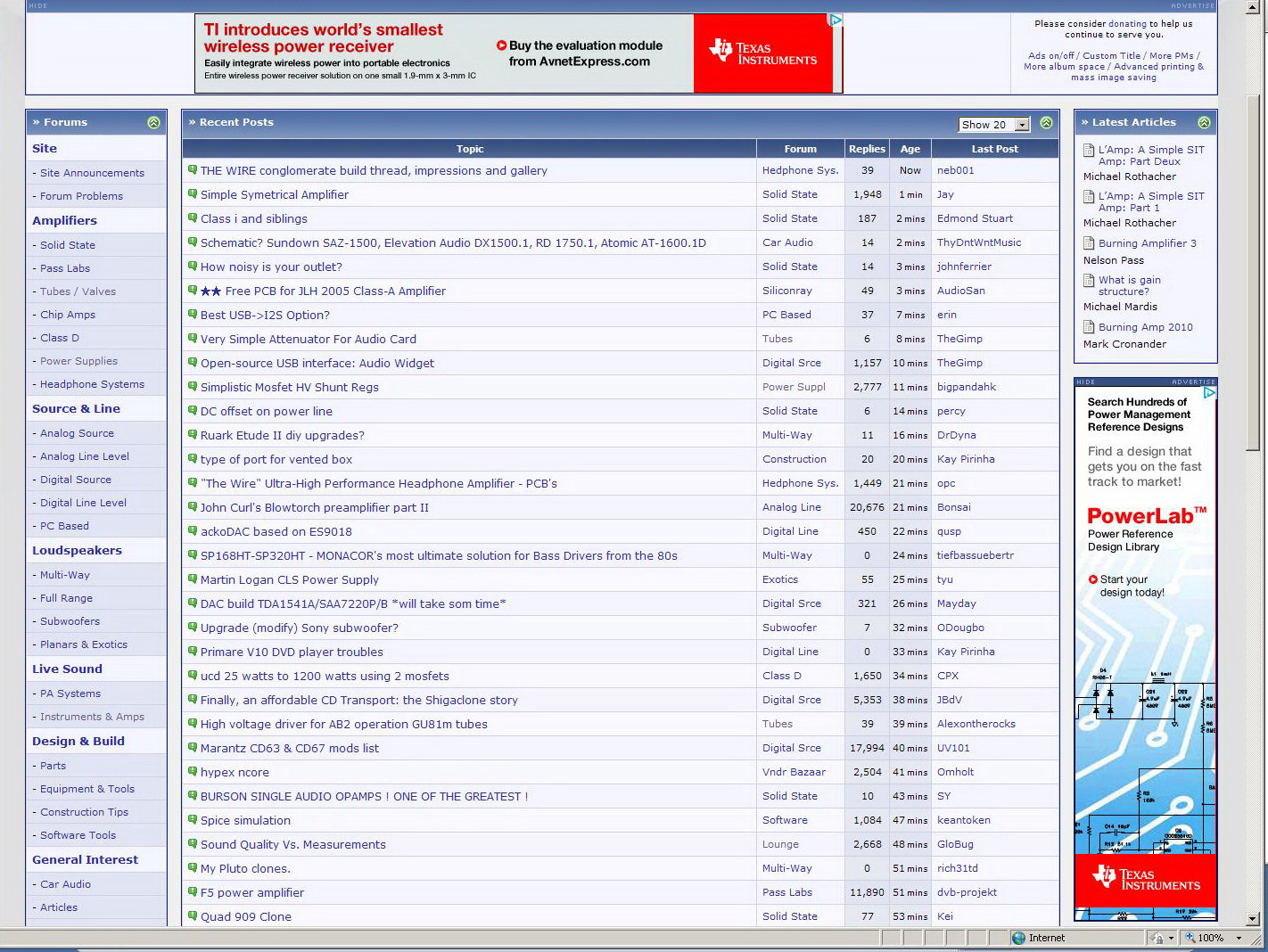
Task: Collapse the Latest Articles panel with its green arrow icon
Action: (x=1204, y=122)
